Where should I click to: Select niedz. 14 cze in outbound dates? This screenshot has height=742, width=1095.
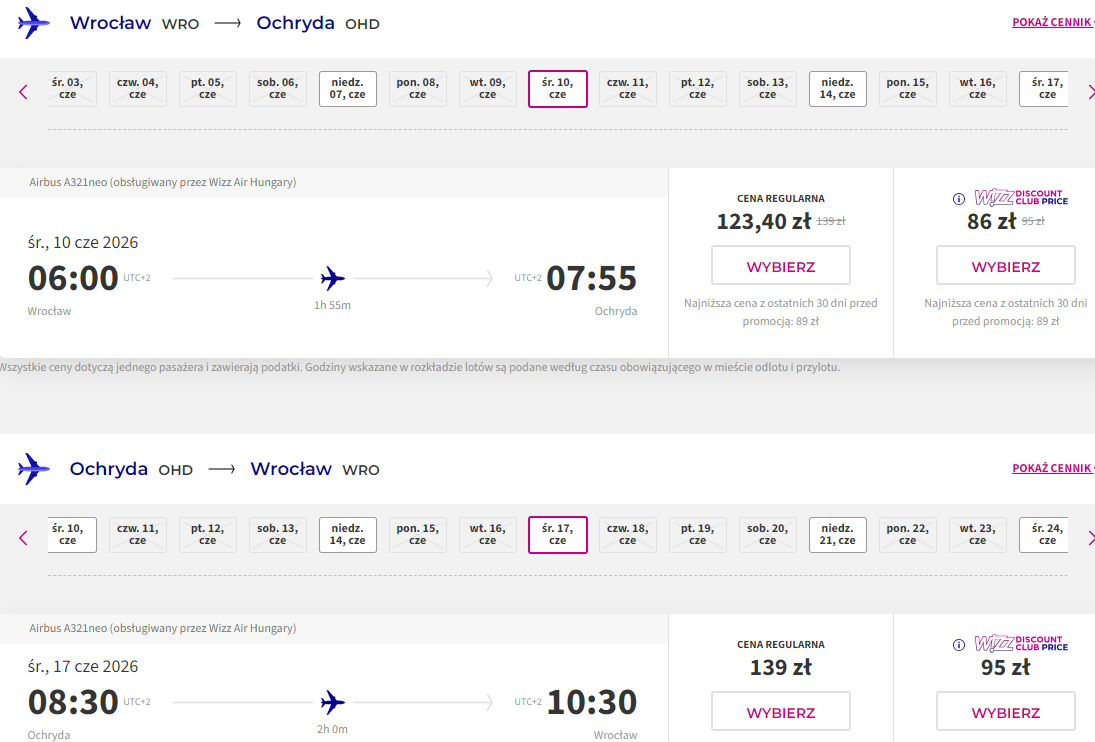tap(837, 89)
